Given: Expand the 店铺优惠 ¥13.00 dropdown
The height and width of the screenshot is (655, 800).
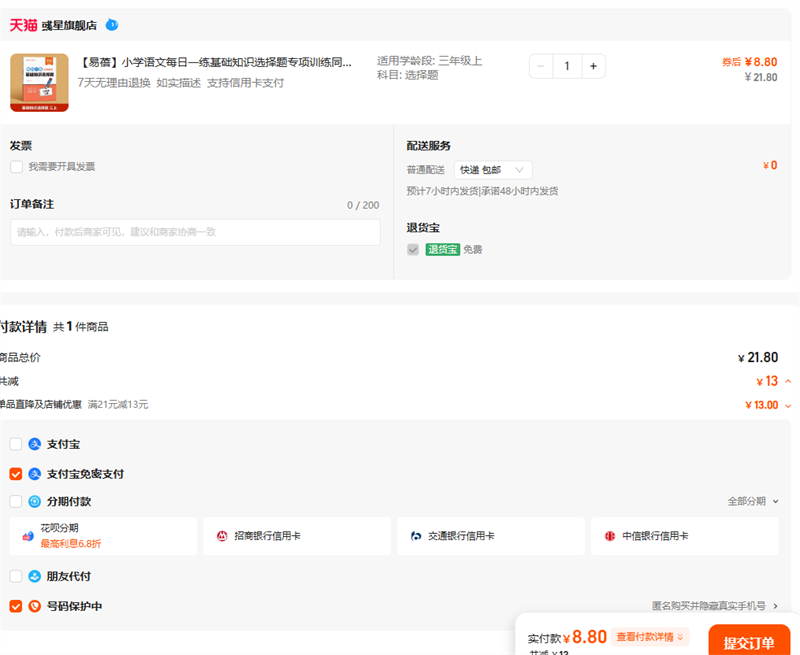Looking at the screenshot, I should pyautogui.click(x=788, y=405).
